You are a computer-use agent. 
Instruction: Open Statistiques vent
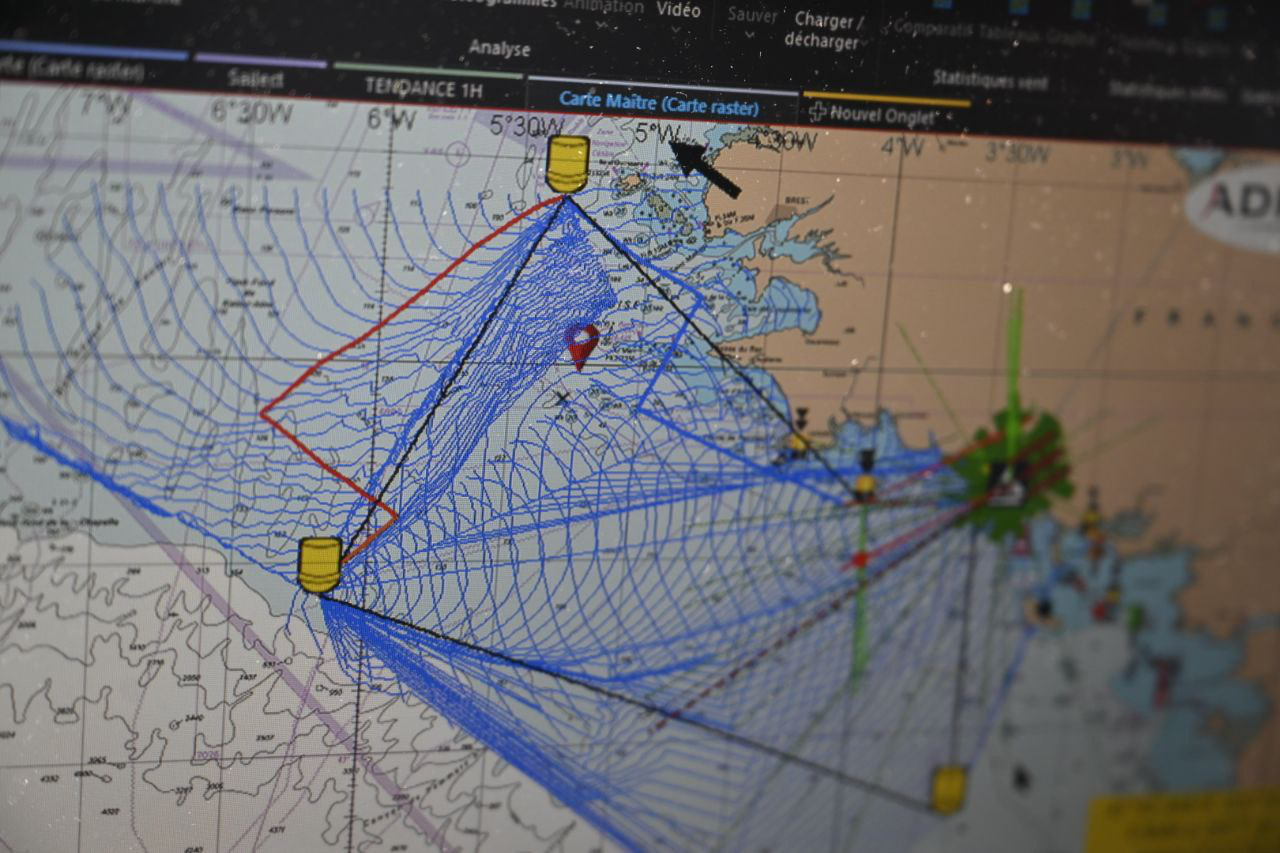990,81
